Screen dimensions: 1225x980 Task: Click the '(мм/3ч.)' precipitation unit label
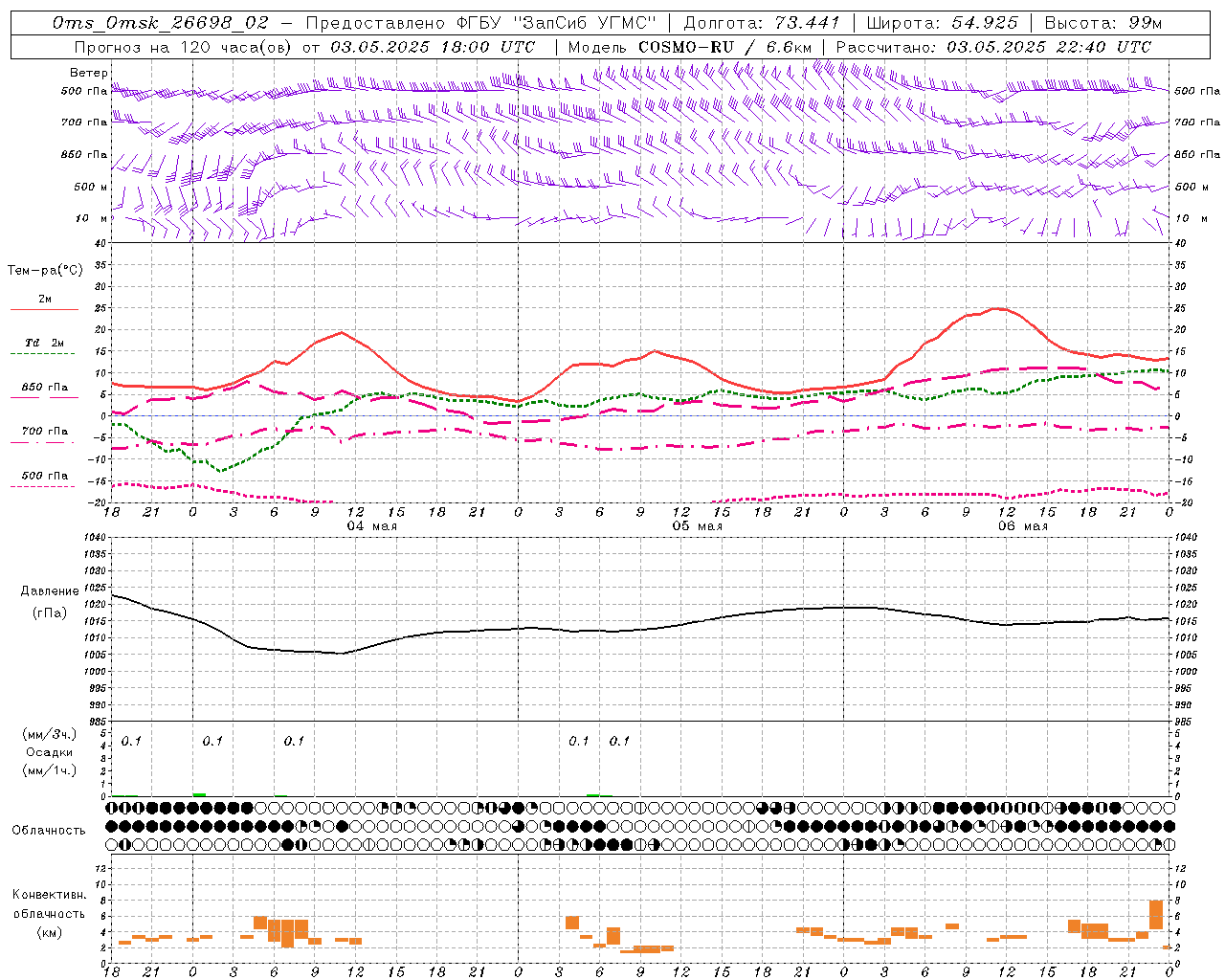pyautogui.click(x=48, y=734)
